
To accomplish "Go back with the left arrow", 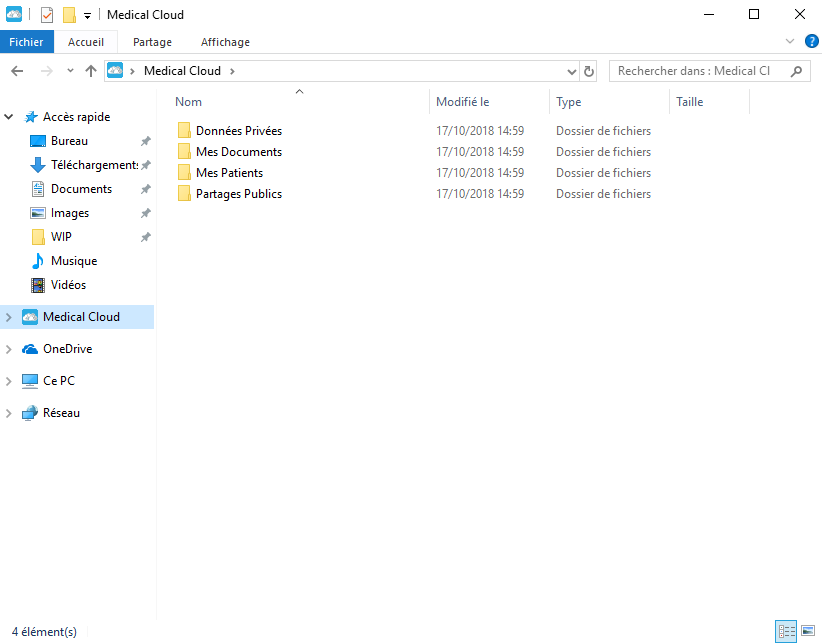I will pos(17,71).
